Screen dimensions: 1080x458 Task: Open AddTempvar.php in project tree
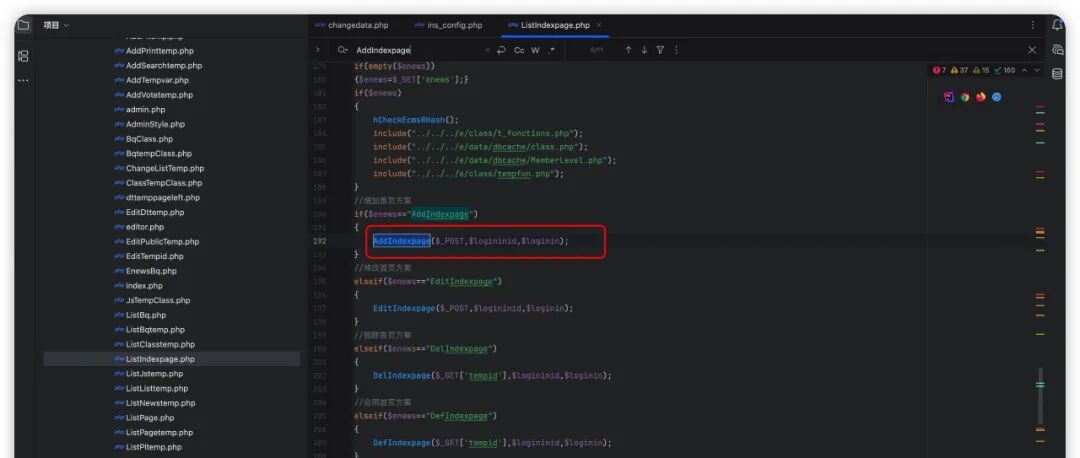(152, 81)
